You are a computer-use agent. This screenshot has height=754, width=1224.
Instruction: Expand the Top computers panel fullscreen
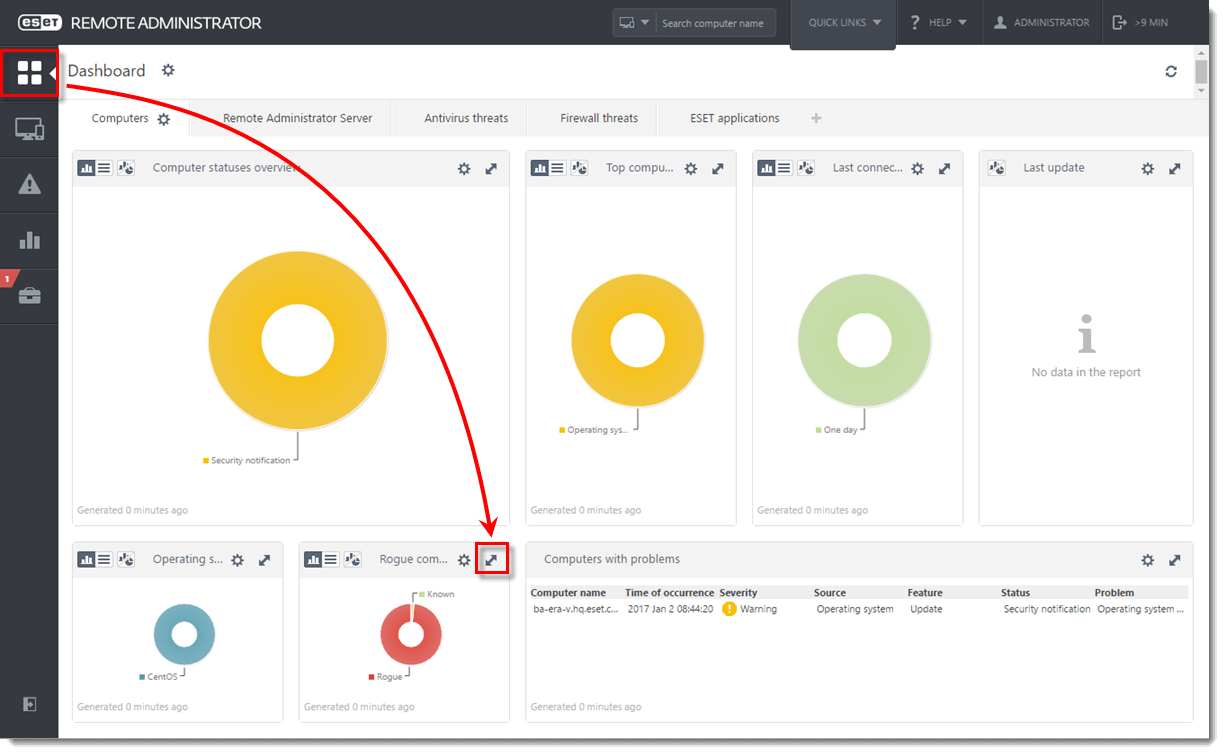(718, 169)
